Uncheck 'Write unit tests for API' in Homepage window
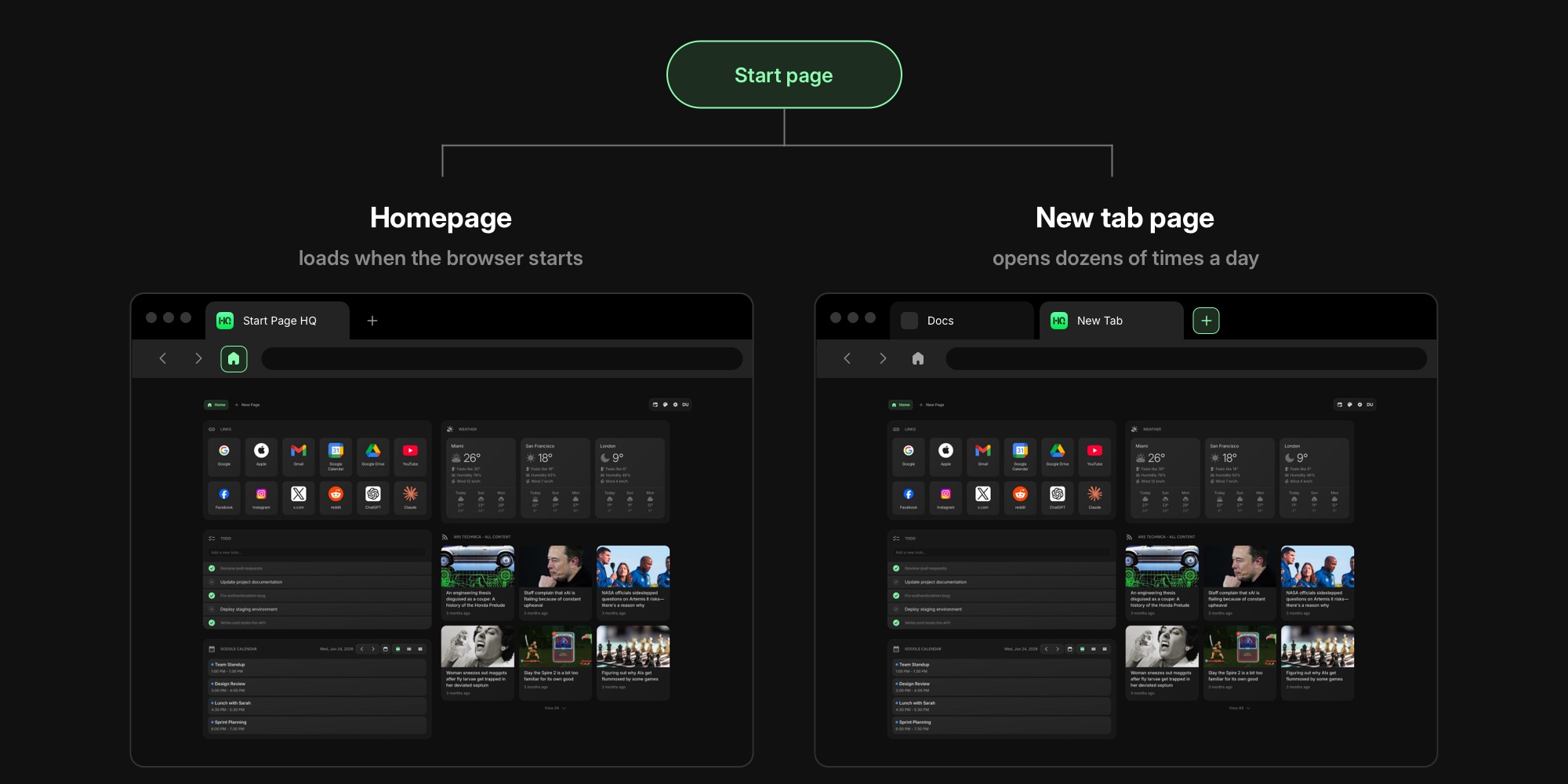Image resolution: width=1568 pixels, height=784 pixels. (x=212, y=622)
